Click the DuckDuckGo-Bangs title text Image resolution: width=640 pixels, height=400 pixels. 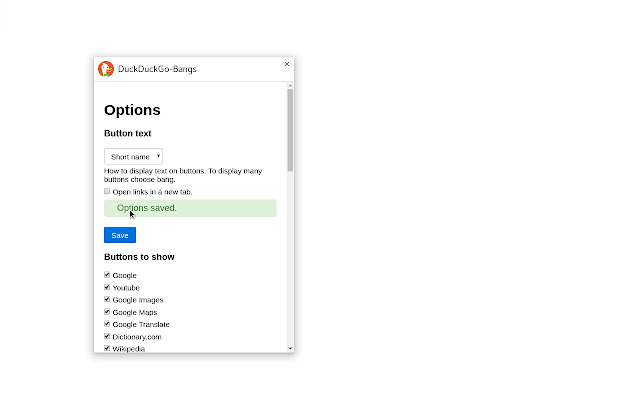tap(157, 69)
